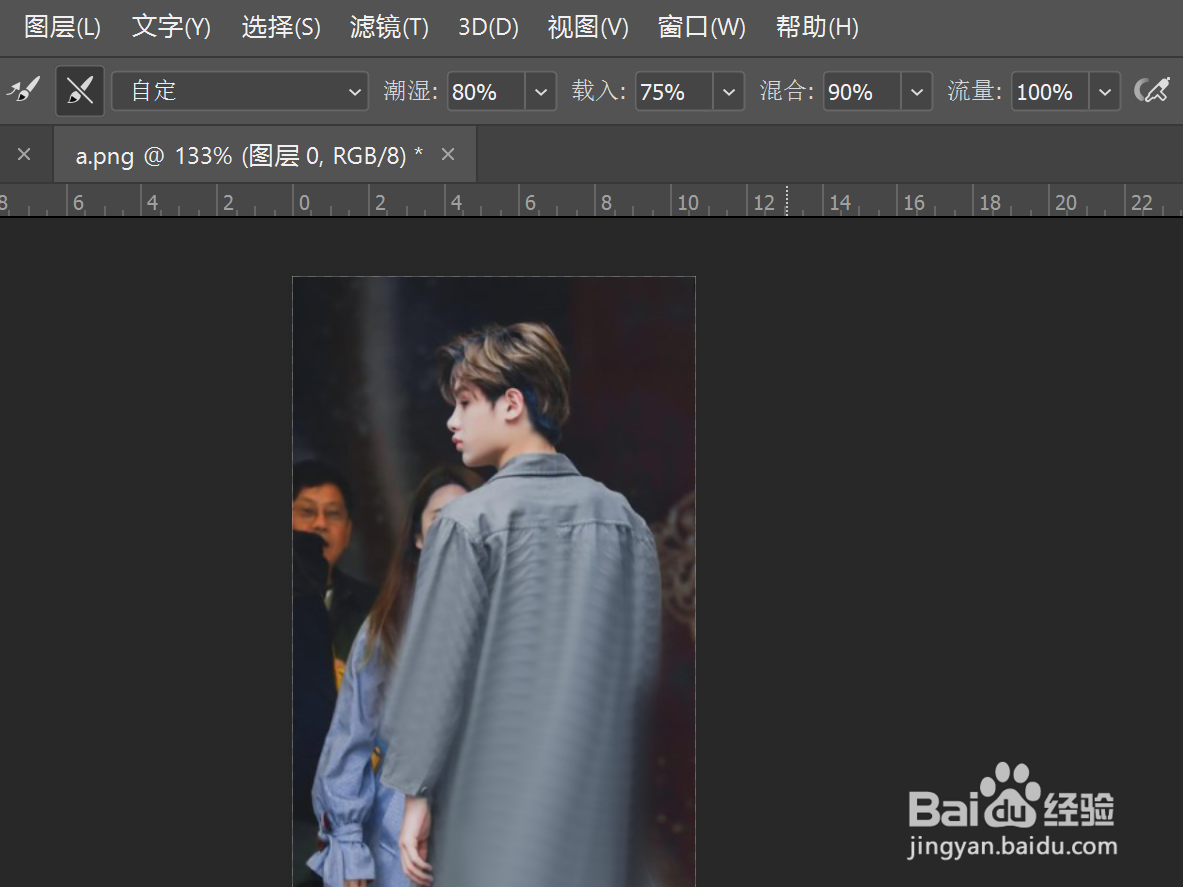Click the 潮湿 80% value field
The image size is (1183, 887).
486,91
